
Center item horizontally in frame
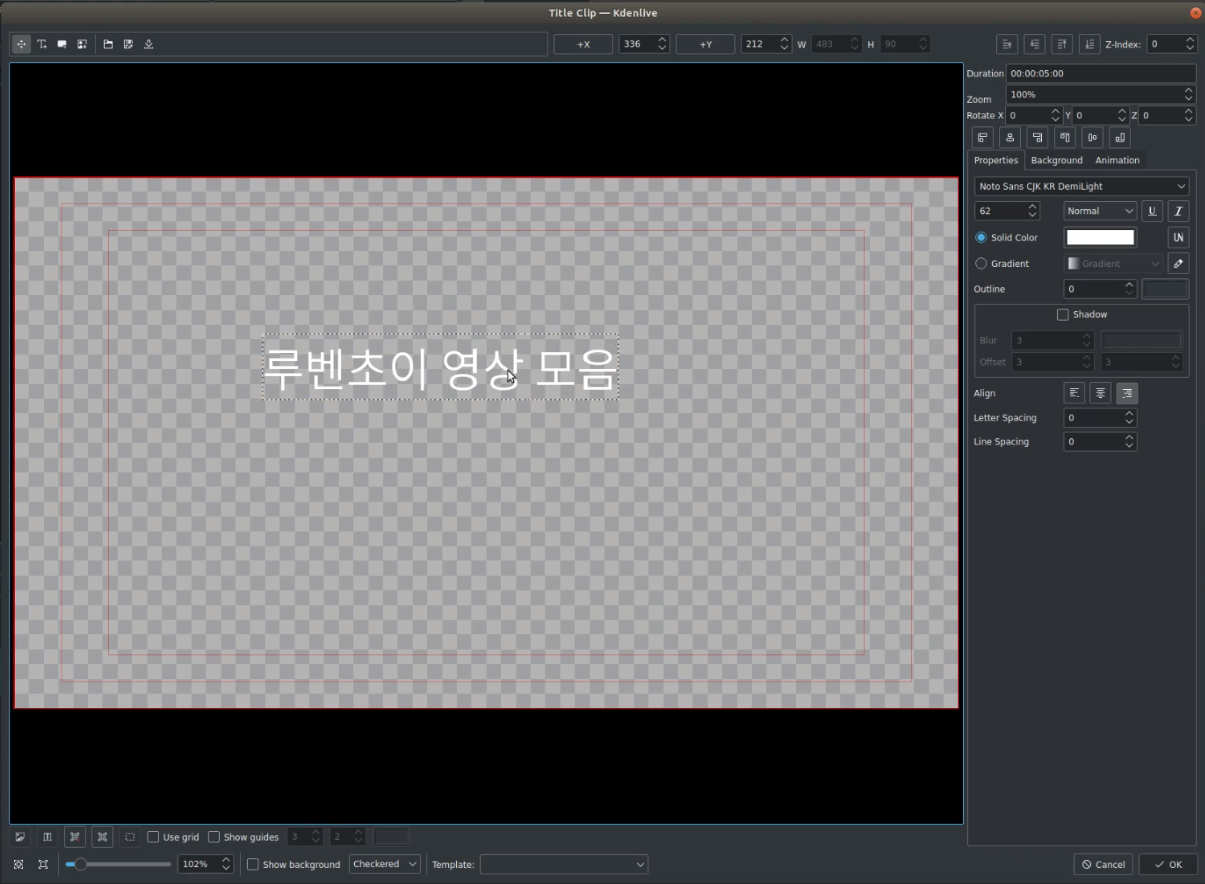(1010, 137)
